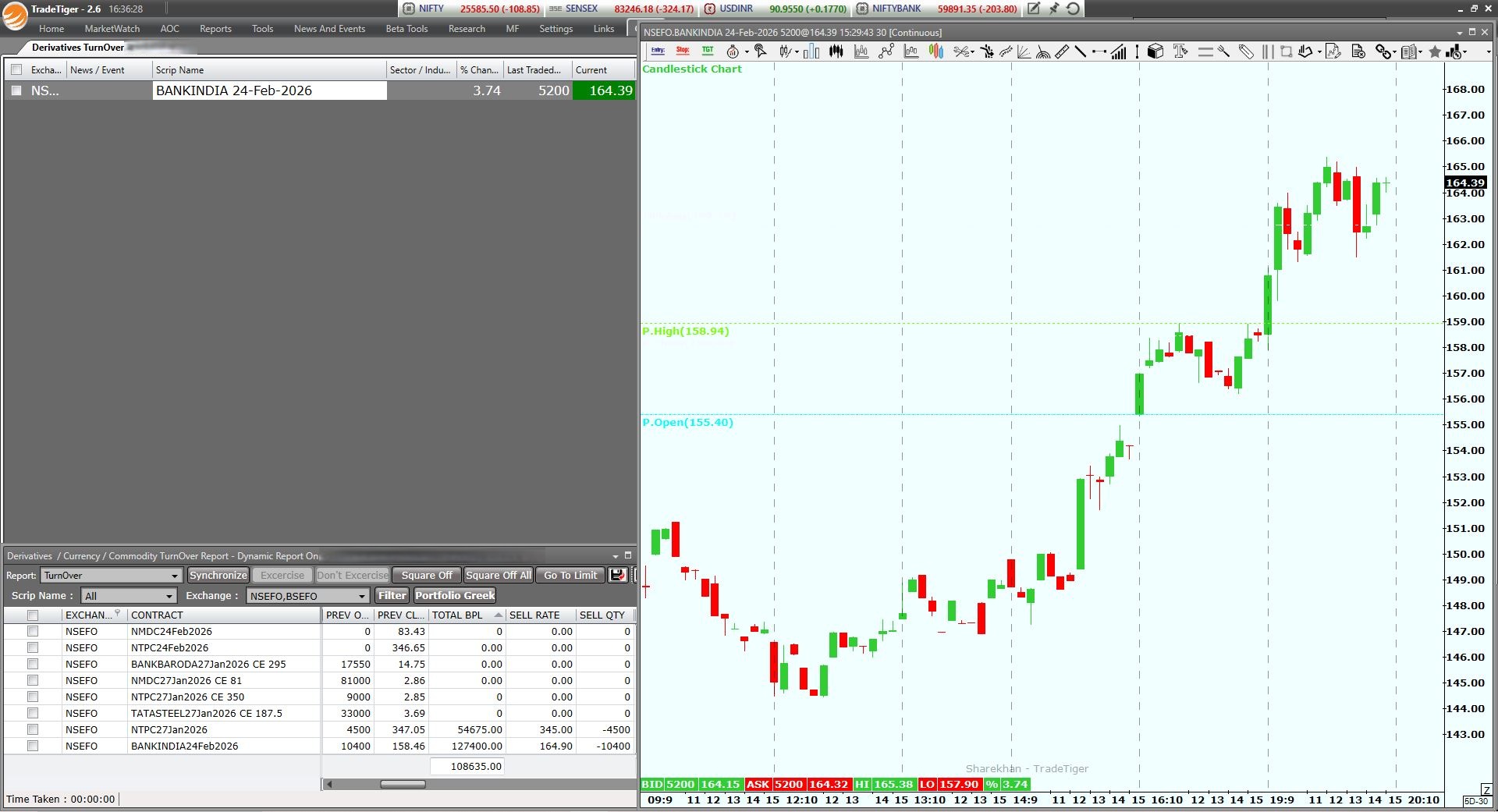This screenshot has width=1498, height=812.
Task: Choose the text annotation tool icon
Action: 1180,51
